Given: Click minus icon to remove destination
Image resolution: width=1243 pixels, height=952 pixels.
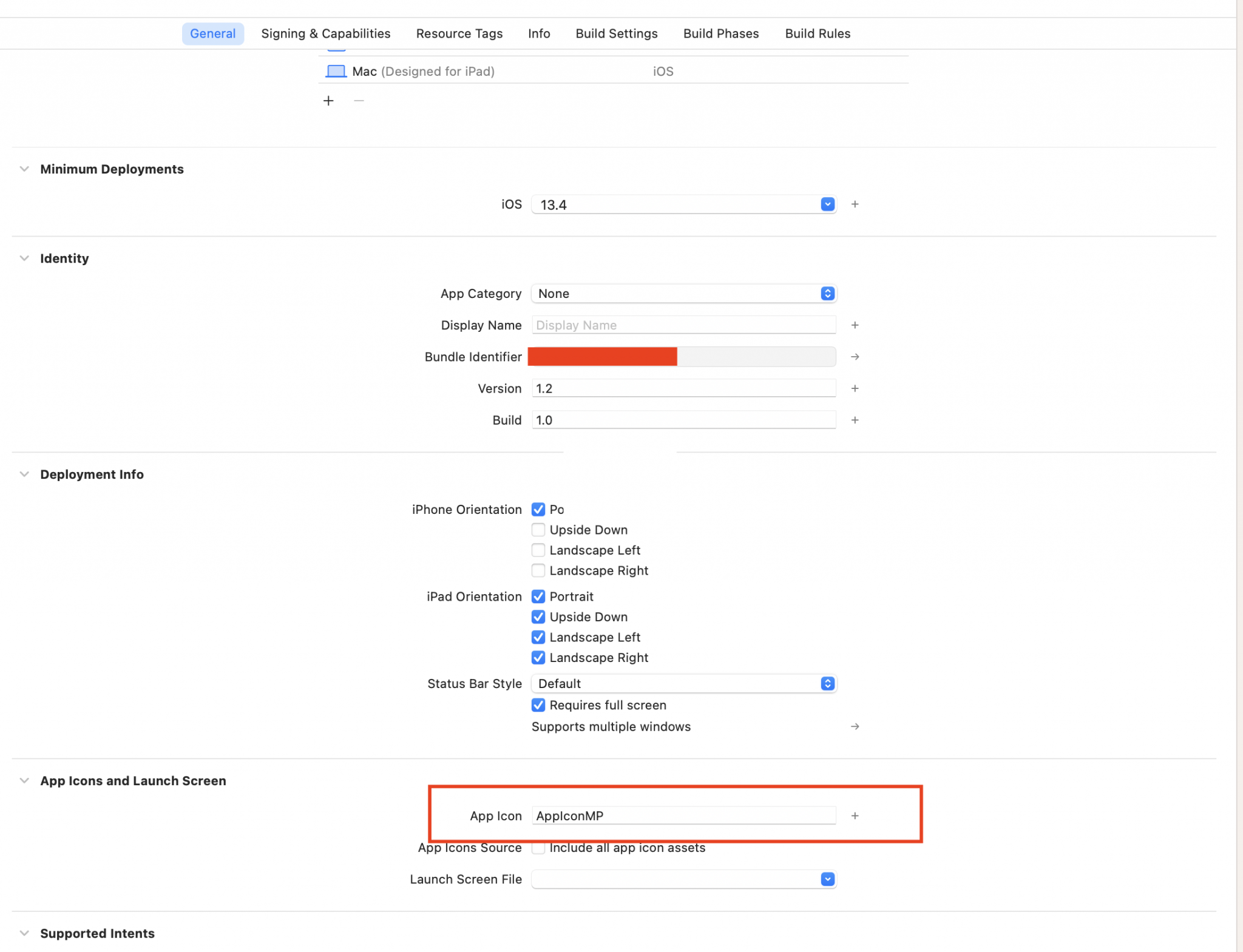Looking at the screenshot, I should point(359,101).
